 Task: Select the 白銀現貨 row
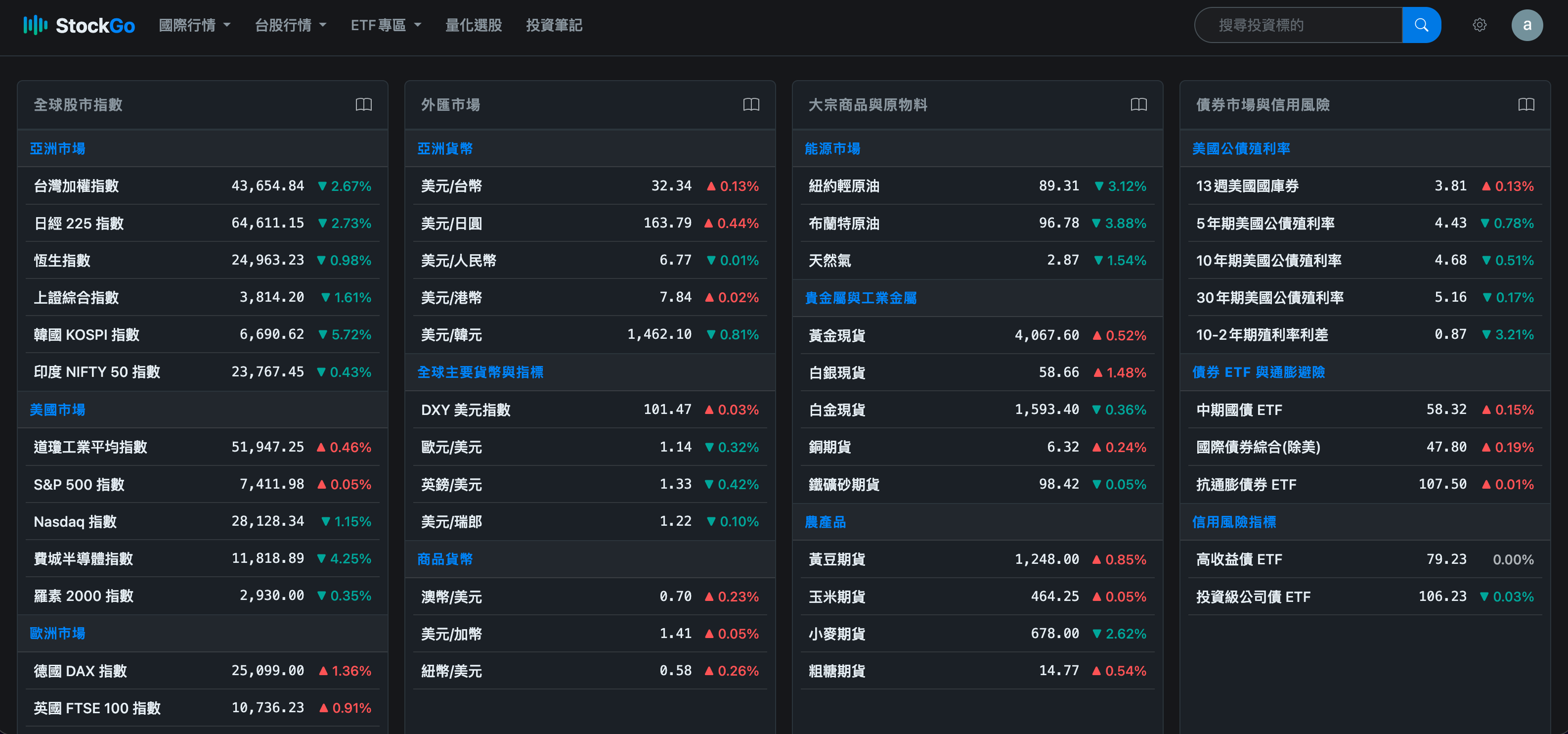tap(978, 372)
